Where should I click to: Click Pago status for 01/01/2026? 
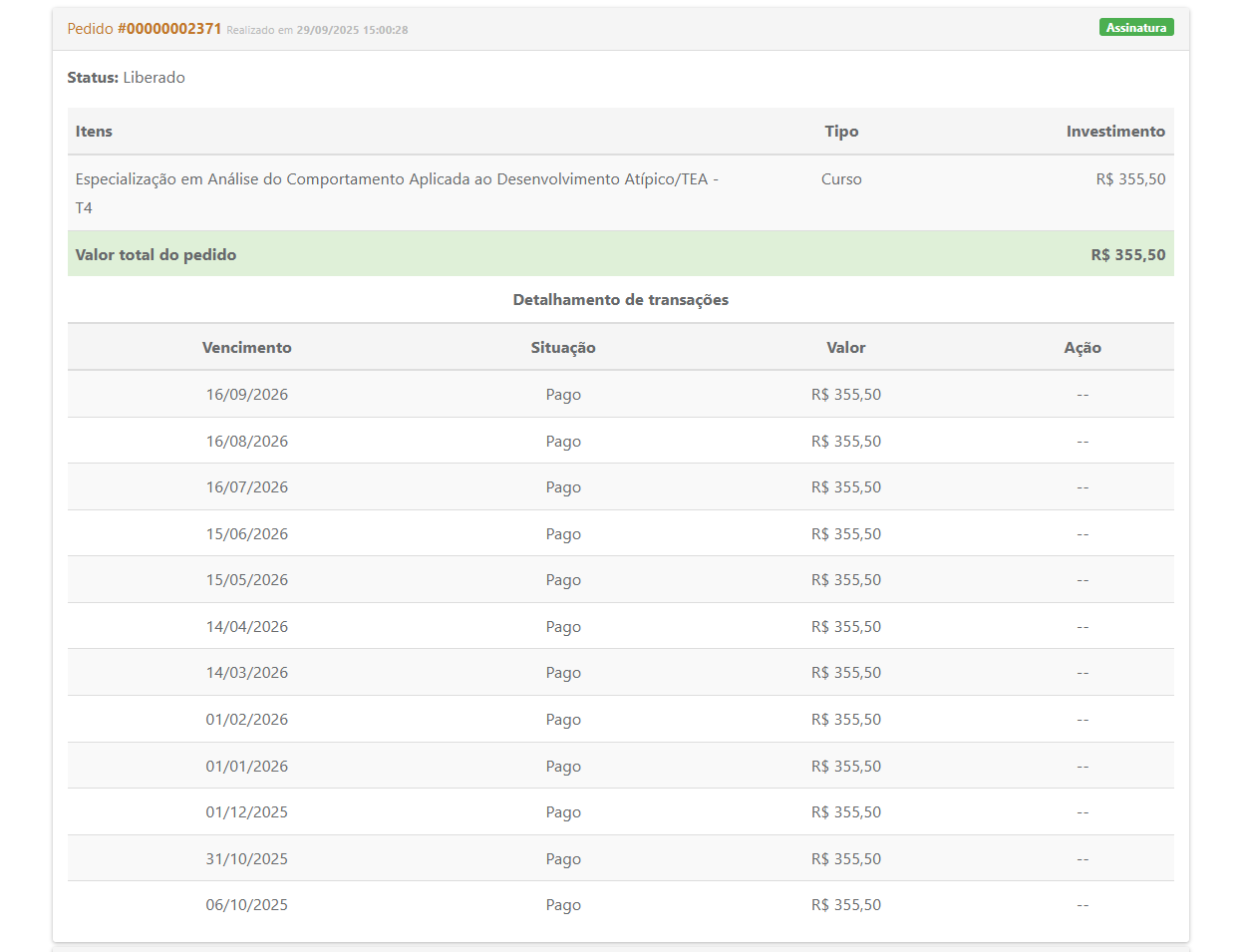tap(563, 767)
